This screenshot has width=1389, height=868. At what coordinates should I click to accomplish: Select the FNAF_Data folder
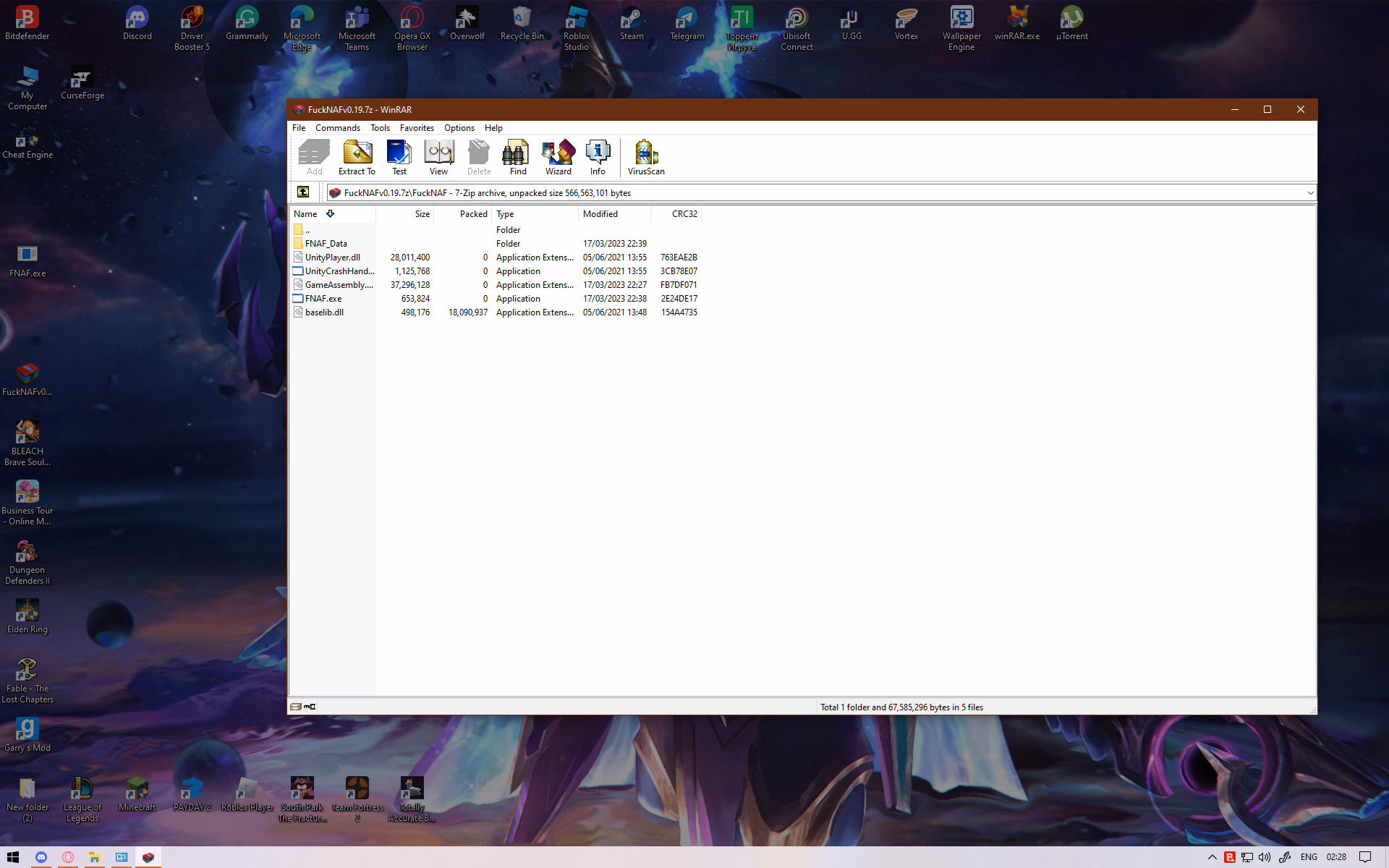(326, 244)
